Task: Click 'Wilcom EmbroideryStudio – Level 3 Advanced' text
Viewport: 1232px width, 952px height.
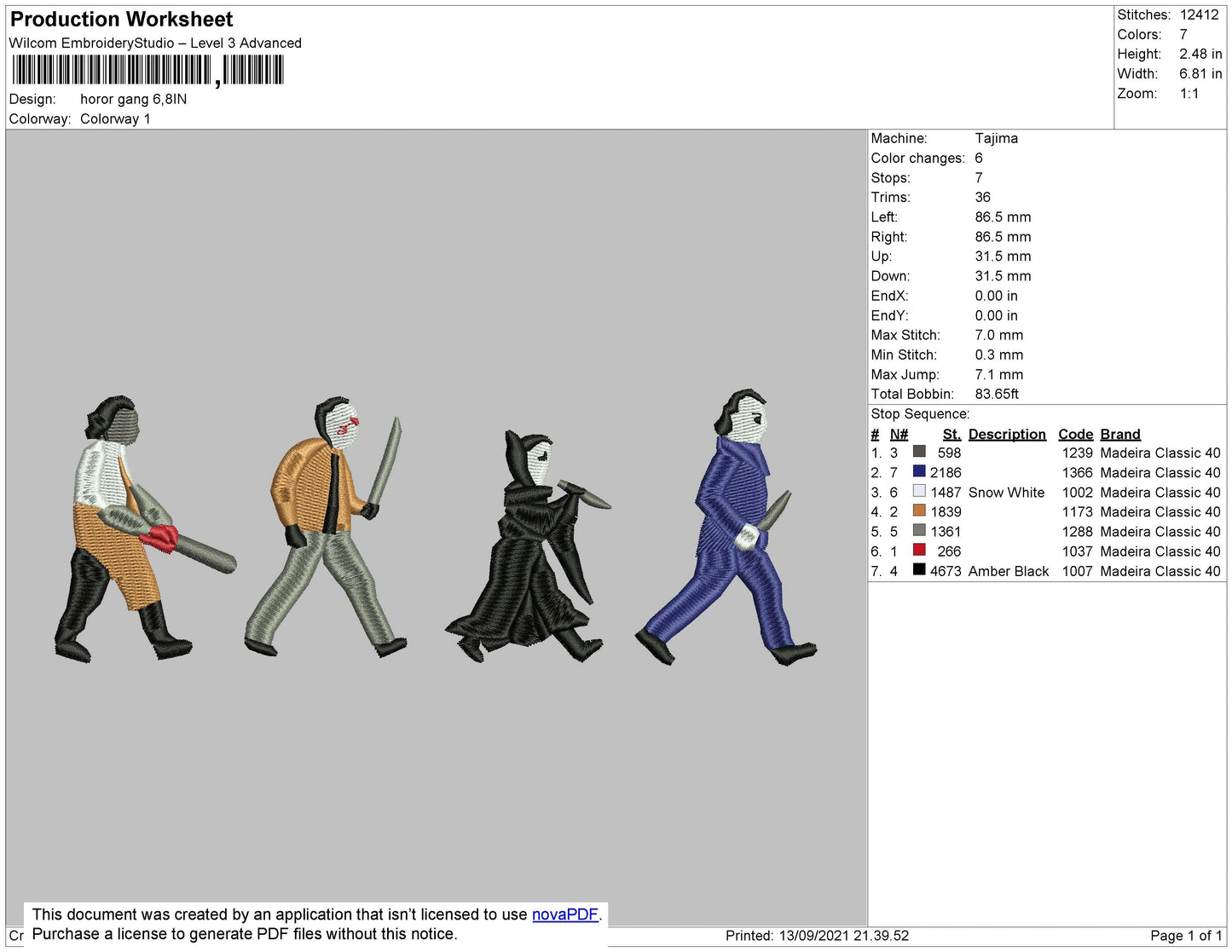Action: [x=155, y=43]
